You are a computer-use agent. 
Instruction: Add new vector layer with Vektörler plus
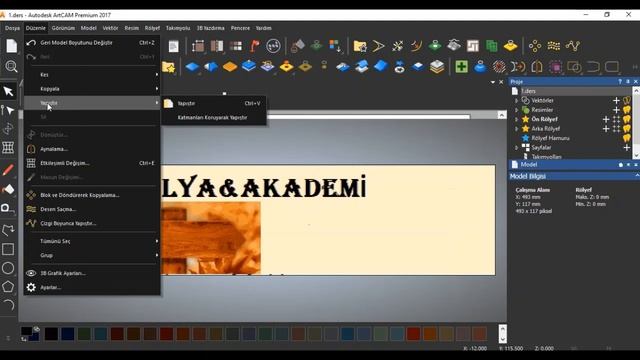coord(616,100)
